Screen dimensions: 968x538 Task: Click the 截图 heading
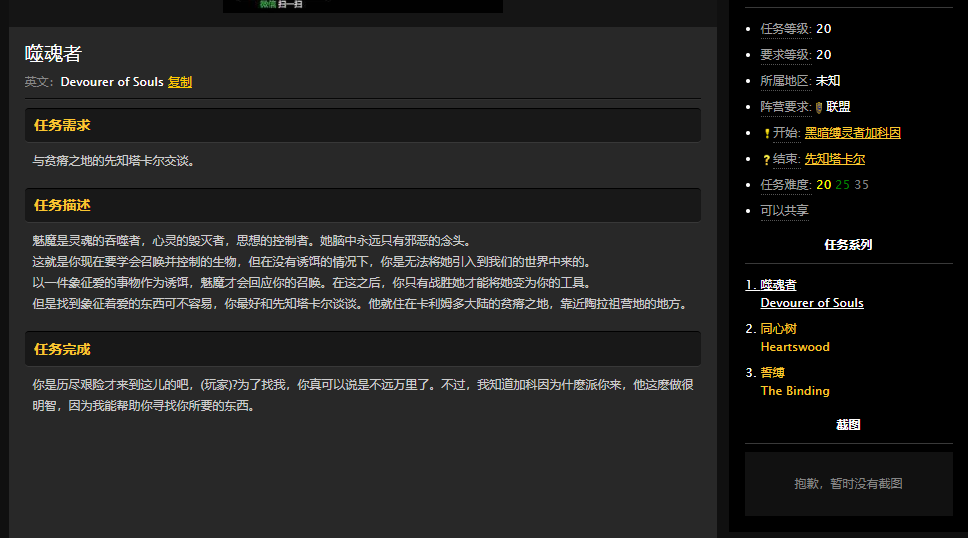tap(848, 424)
